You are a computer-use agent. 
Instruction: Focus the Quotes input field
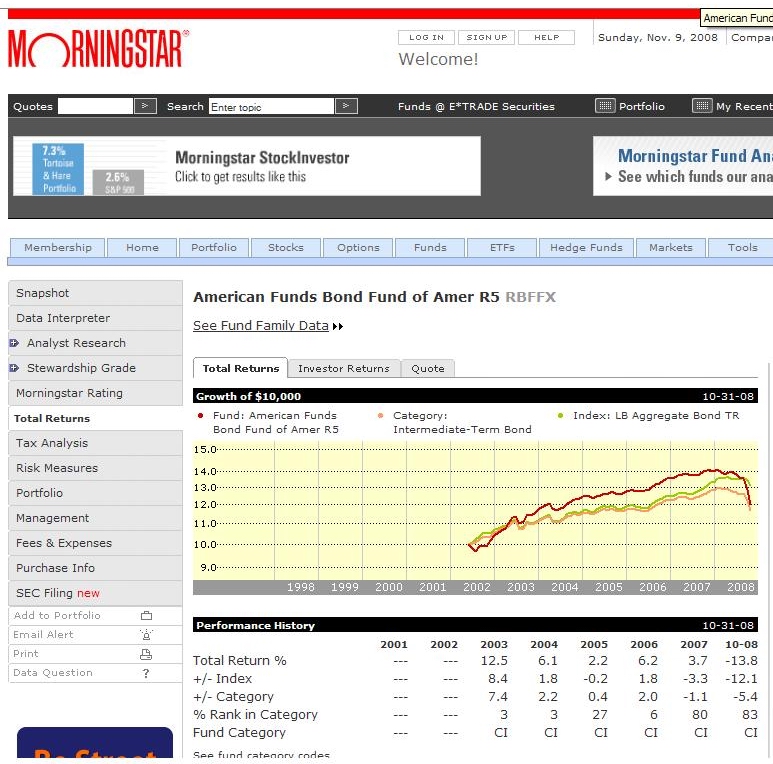coord(95,106)
